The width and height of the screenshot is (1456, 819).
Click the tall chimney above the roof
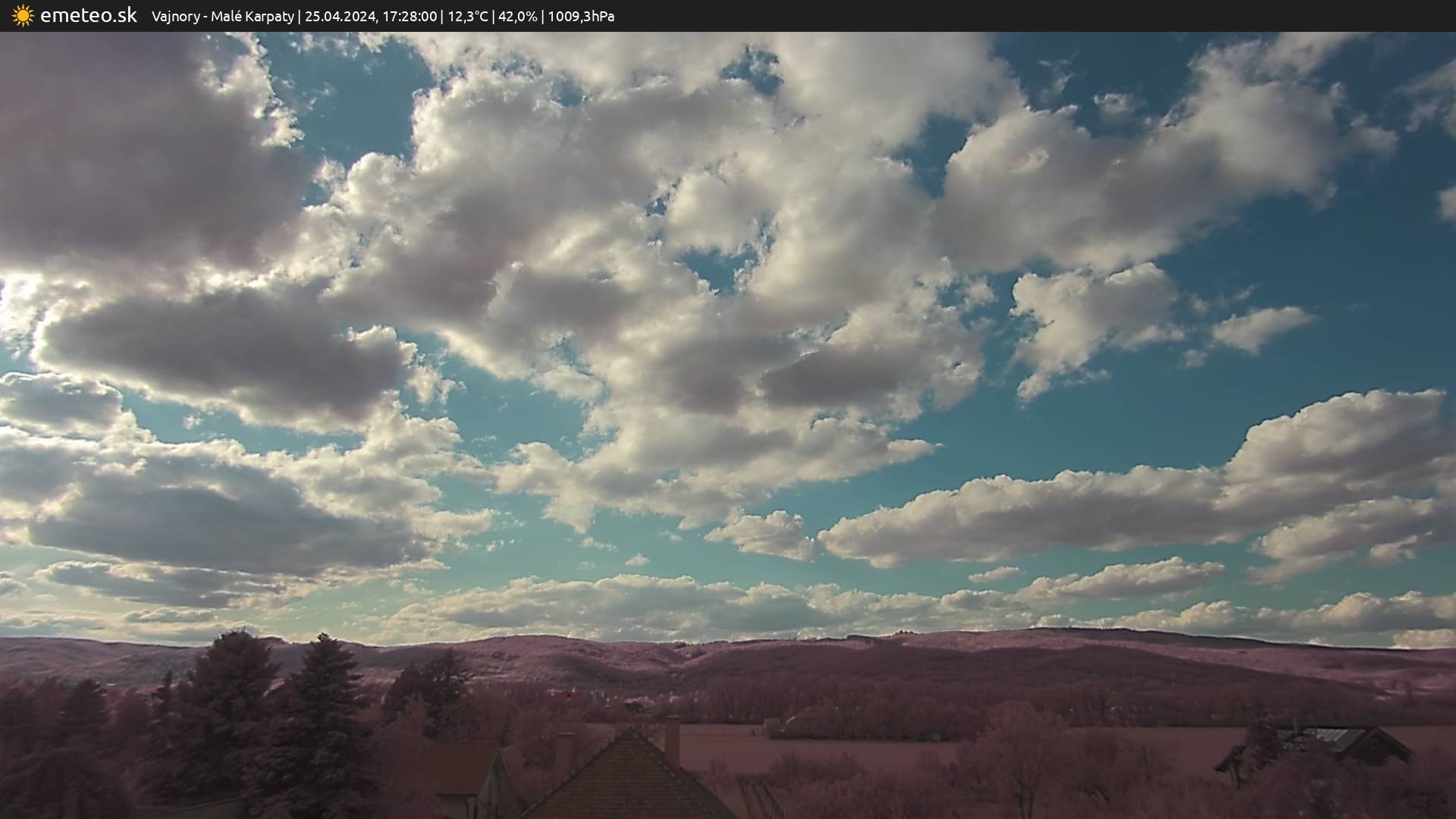pos(672,738)
